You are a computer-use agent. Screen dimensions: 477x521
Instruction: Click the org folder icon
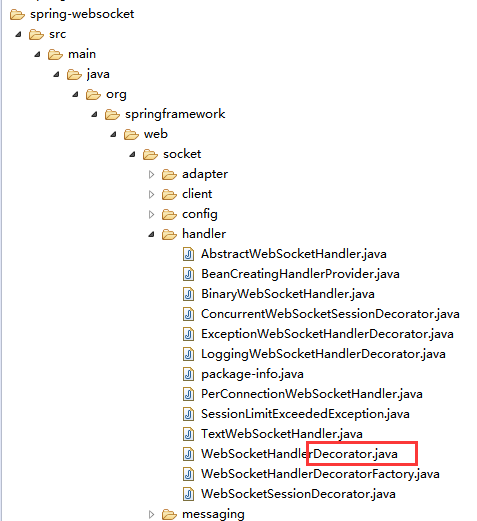(93, 95)
